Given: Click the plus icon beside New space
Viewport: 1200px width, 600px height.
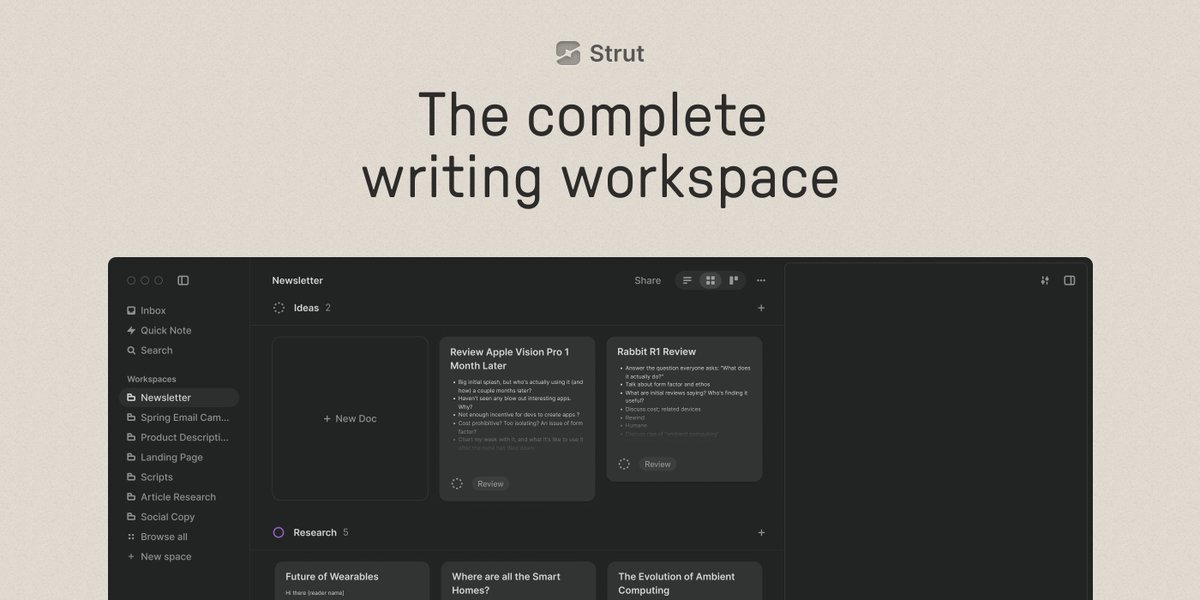Looking at the screenshot, I should click(131, 557).
